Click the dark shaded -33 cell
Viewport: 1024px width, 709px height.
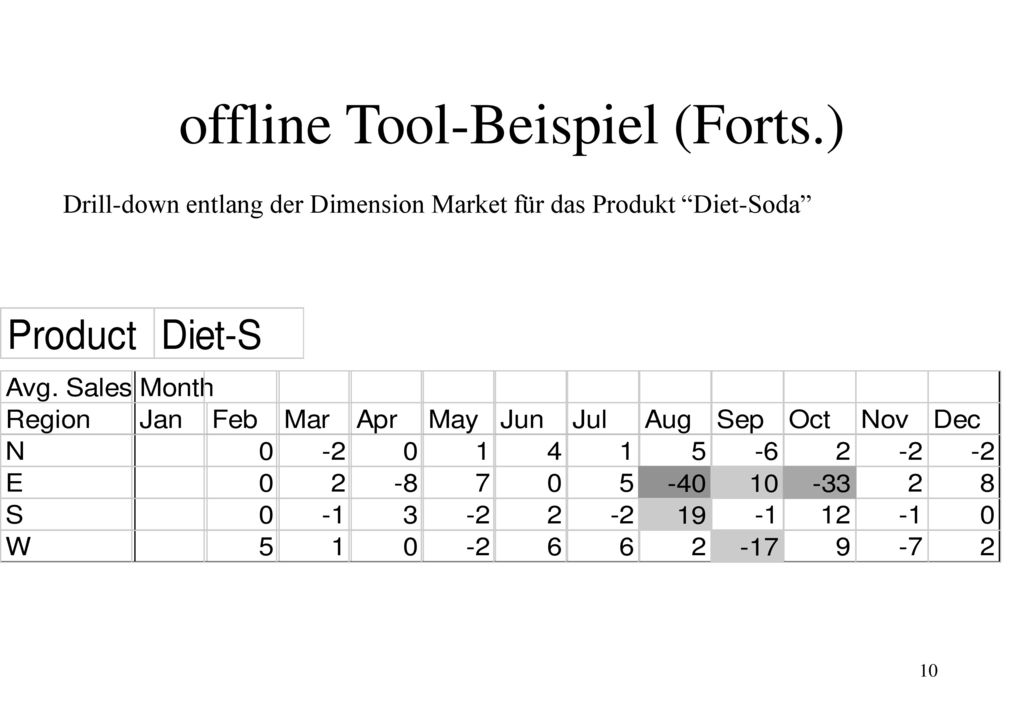[x=820, y=483]
